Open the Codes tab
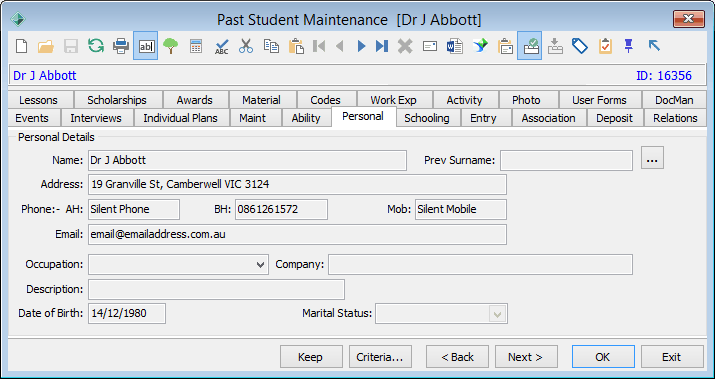The height and width of the screenshot is (379, 715). 326,100
